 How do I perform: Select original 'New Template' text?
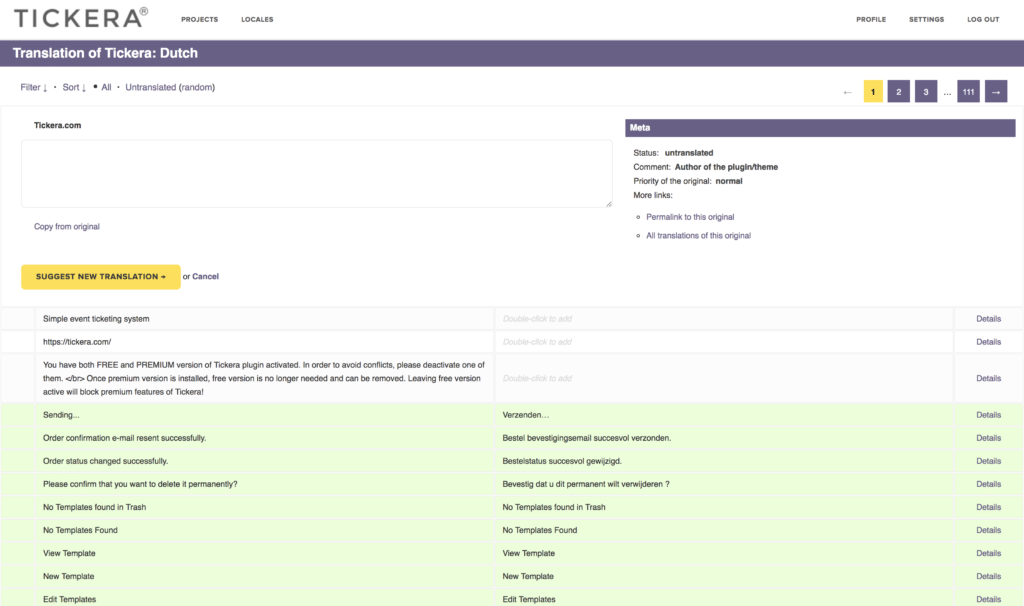pyautogui.click(x=69, y=577)
